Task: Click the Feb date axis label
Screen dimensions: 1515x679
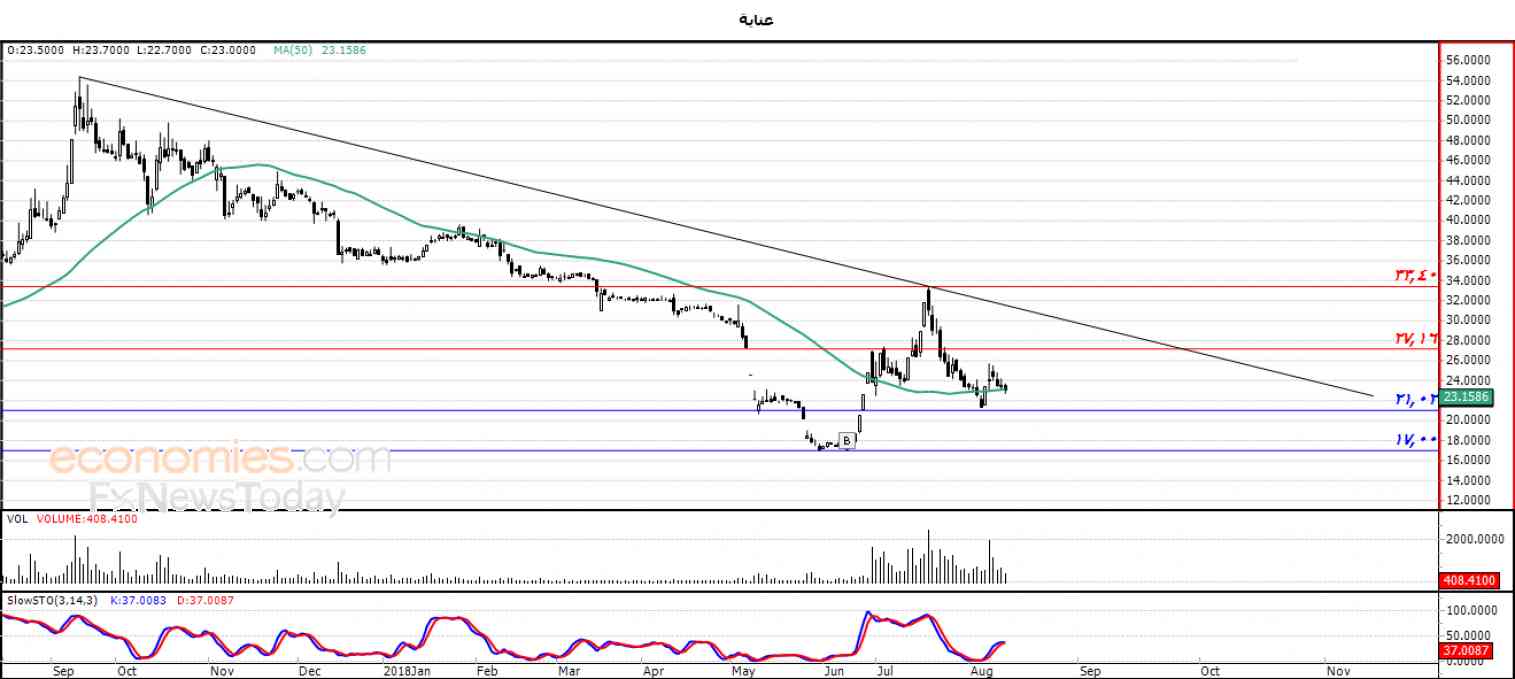Action: (487, 670)
